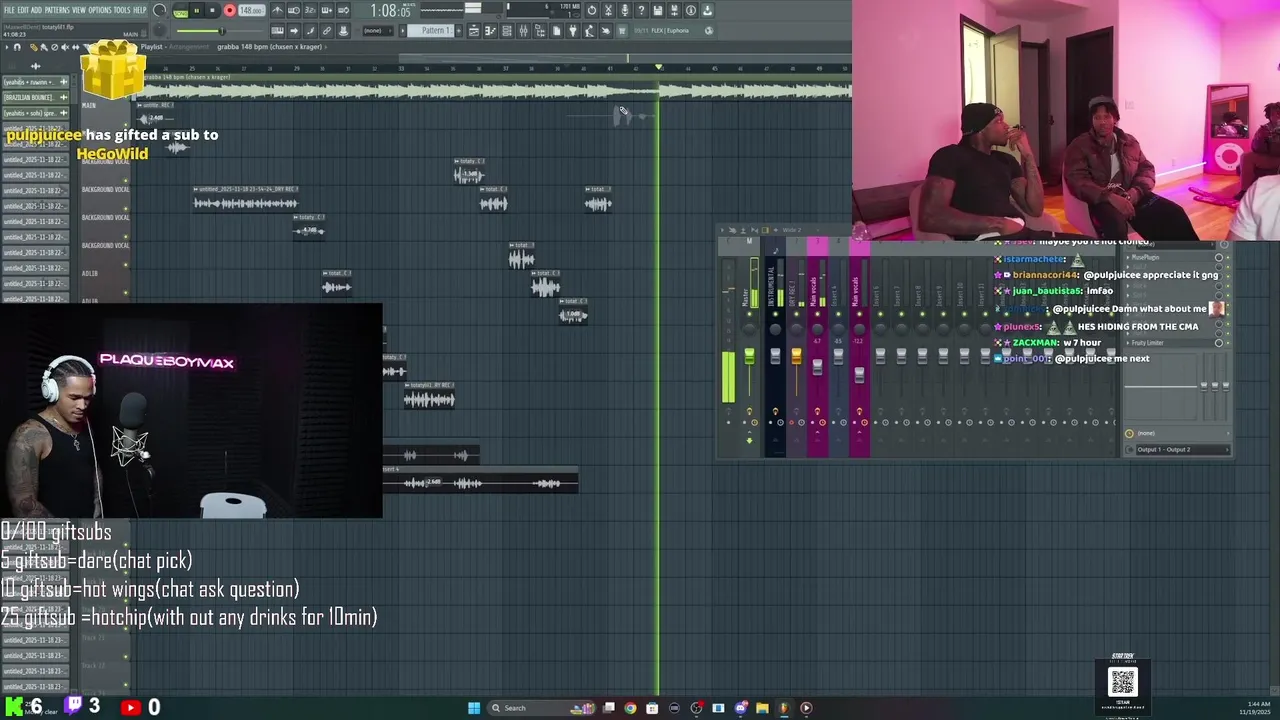The height and width of the screenshot is (720, 1280).
Task: Click the one-click audio recording microphone
Action: pos(625,10)
